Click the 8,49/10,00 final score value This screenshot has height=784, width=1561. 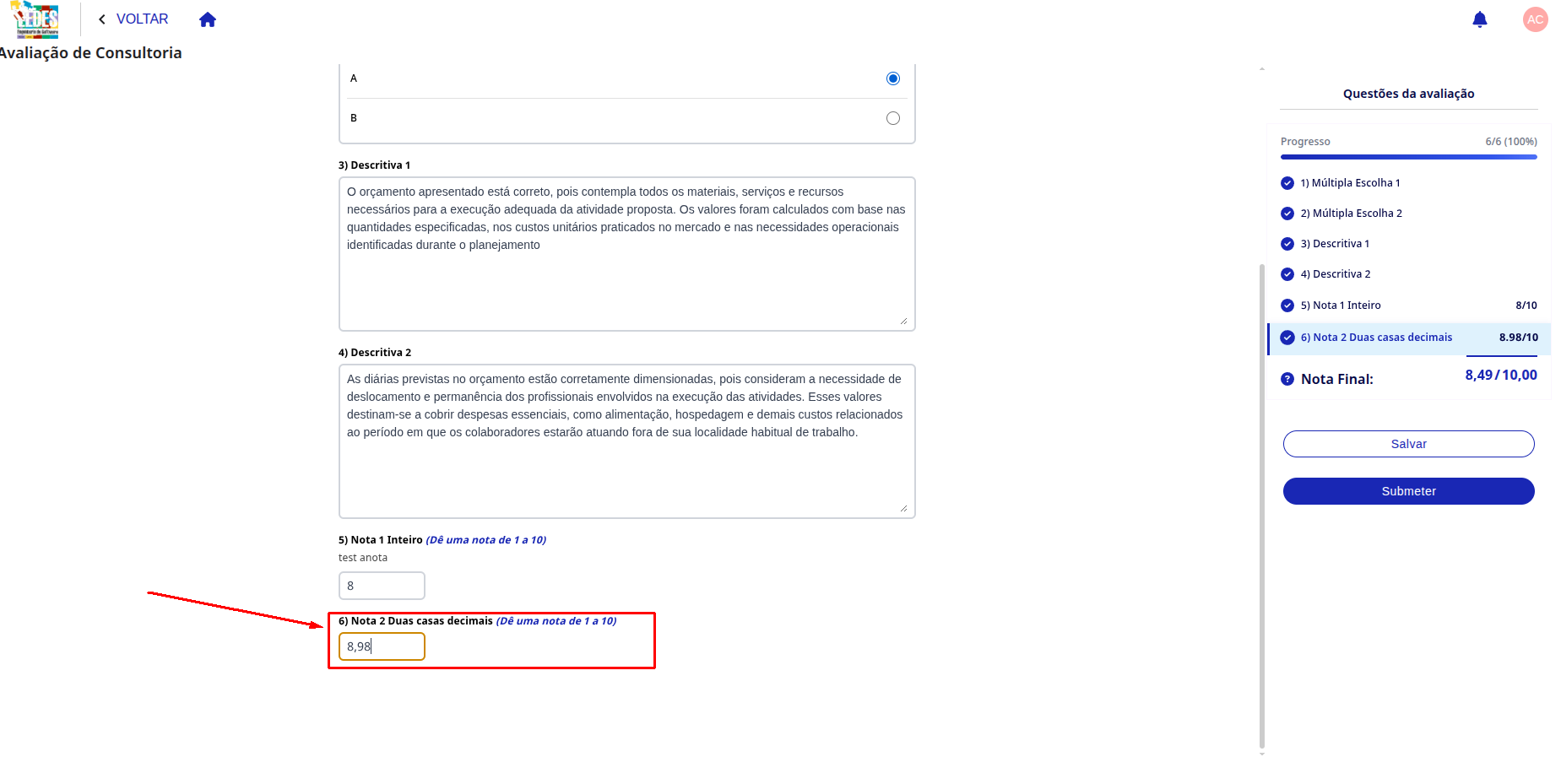pyautogui.click(x=1500, y=375)
